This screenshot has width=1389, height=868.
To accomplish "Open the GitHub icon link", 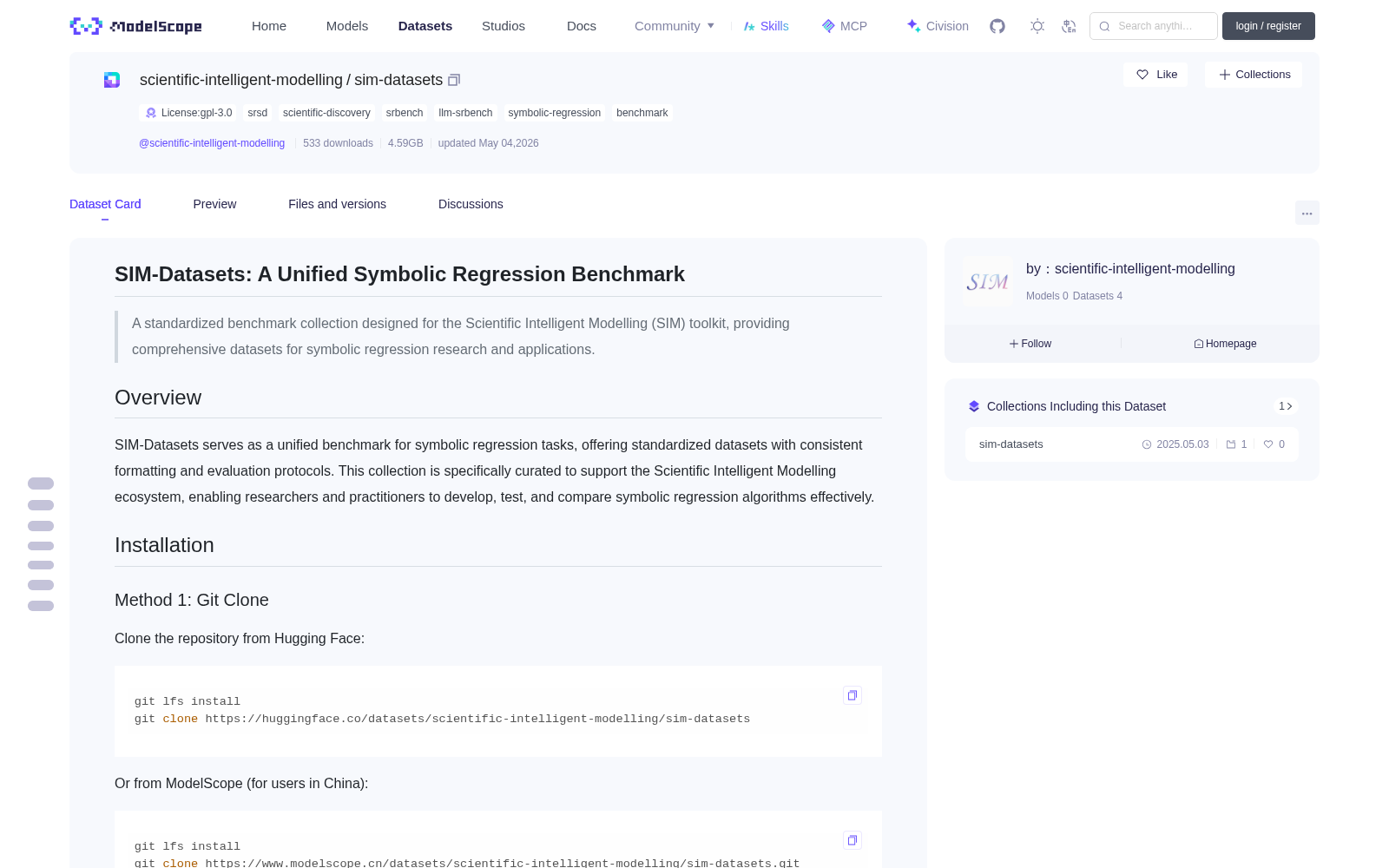I will [997, 26].
